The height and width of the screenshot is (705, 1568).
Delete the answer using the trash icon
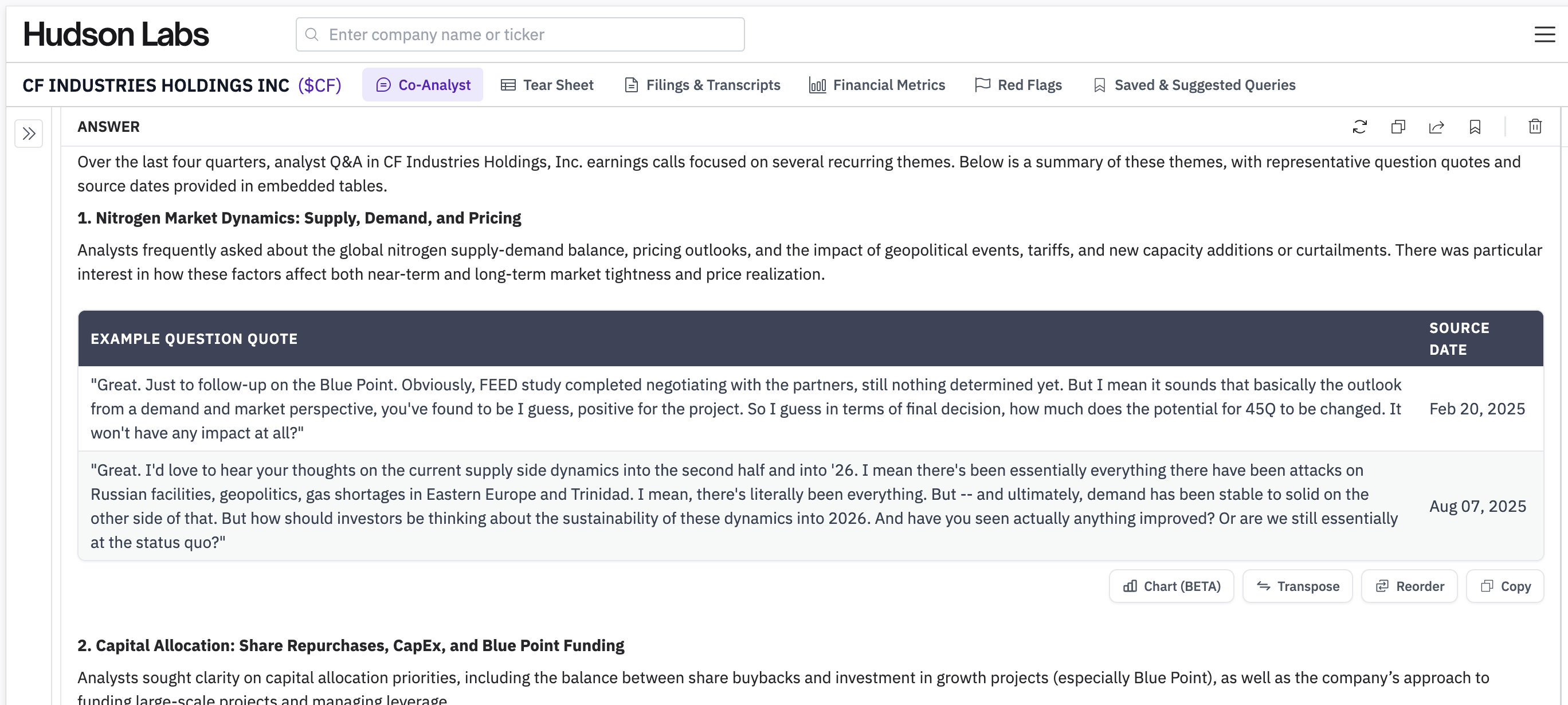(1535, 127)
